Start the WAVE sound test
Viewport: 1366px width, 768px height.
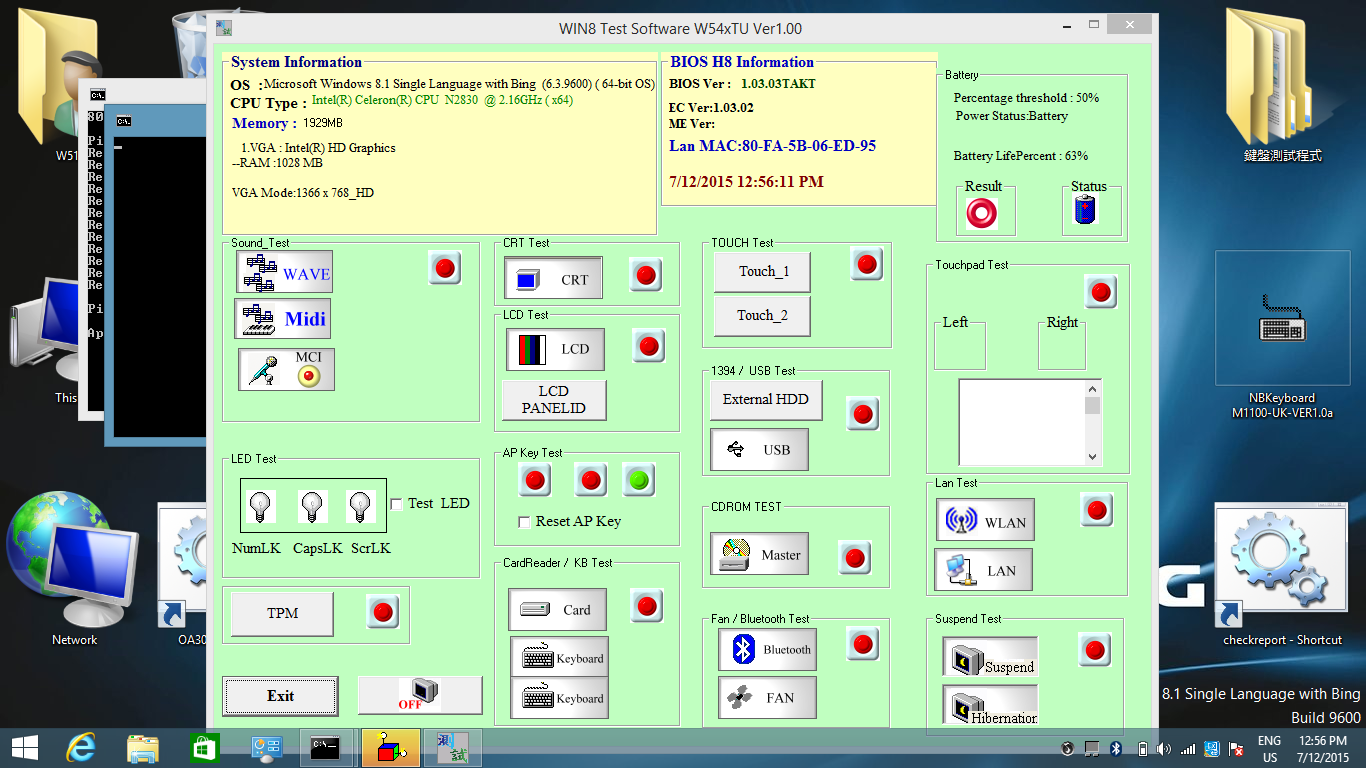coord(284,273)
